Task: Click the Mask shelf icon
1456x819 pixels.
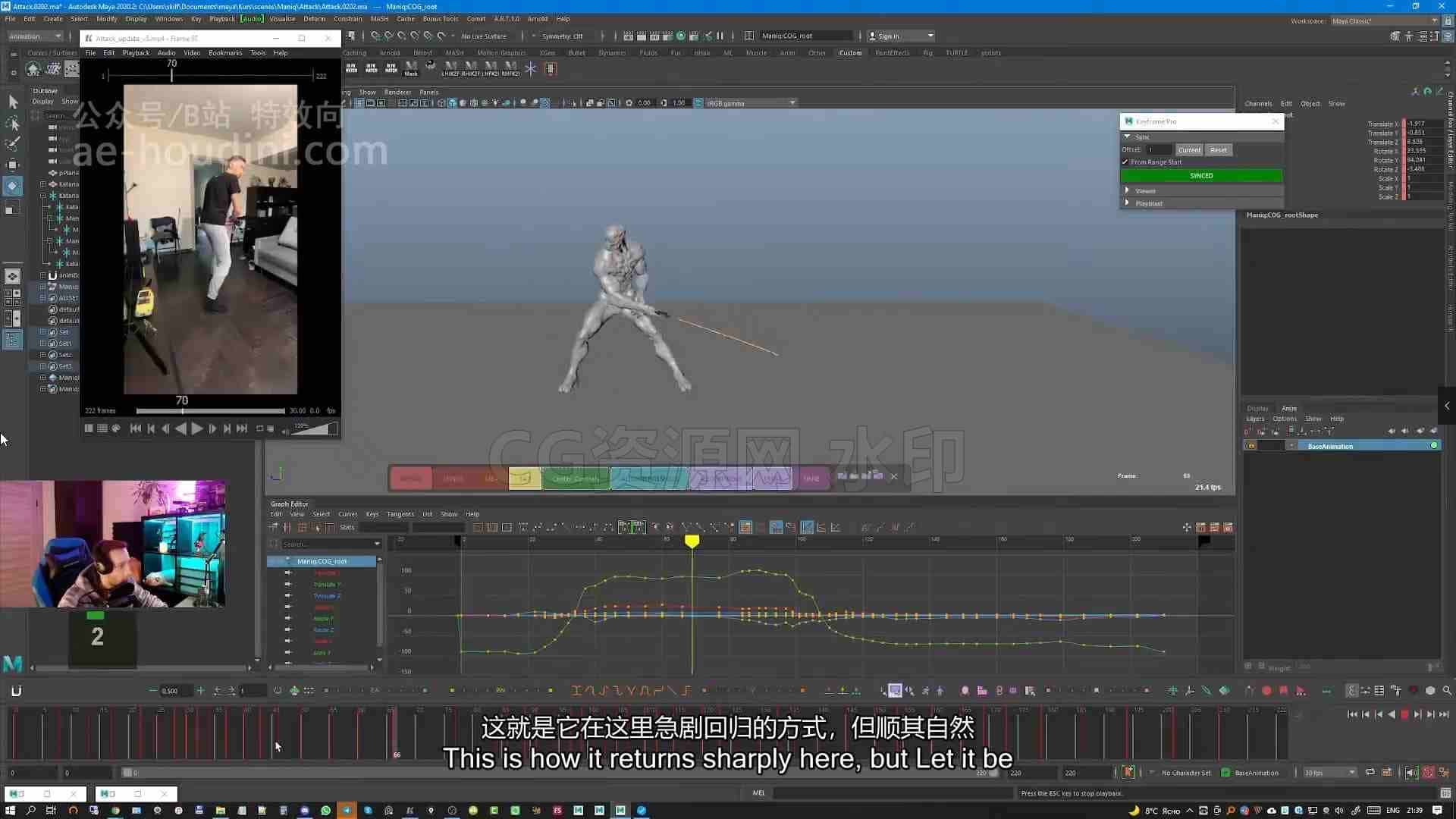Action: click(410, 68)
